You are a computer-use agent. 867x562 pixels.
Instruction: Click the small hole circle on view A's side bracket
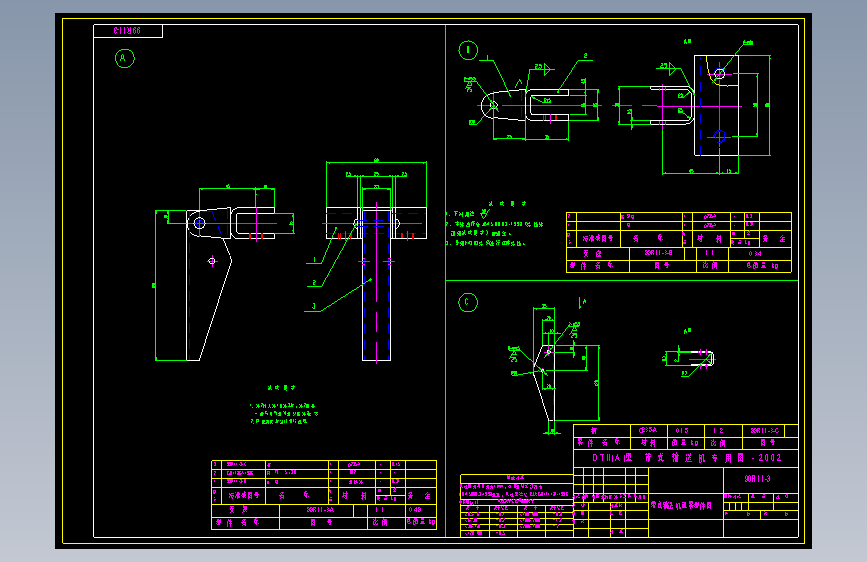(212, 261)
